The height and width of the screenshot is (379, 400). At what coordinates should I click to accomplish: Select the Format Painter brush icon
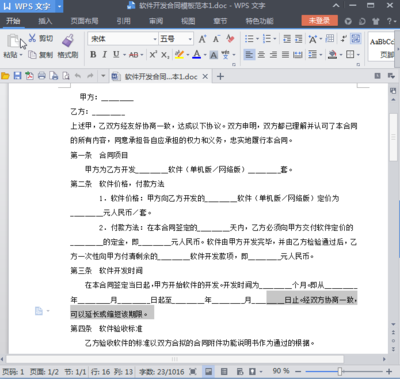pyautogui.click(x=68, y=40)
